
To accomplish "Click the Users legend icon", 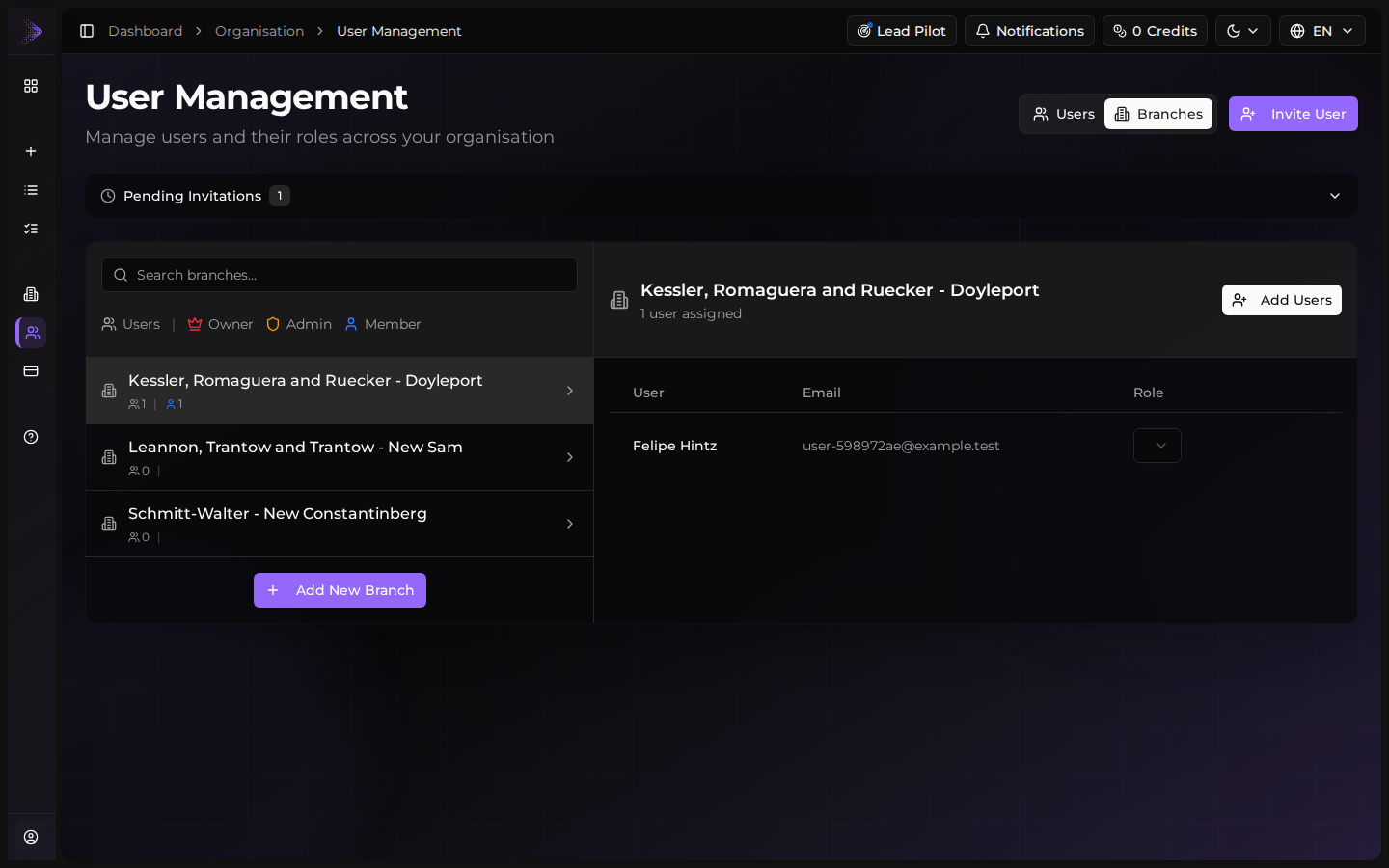I will click(109, 324).
